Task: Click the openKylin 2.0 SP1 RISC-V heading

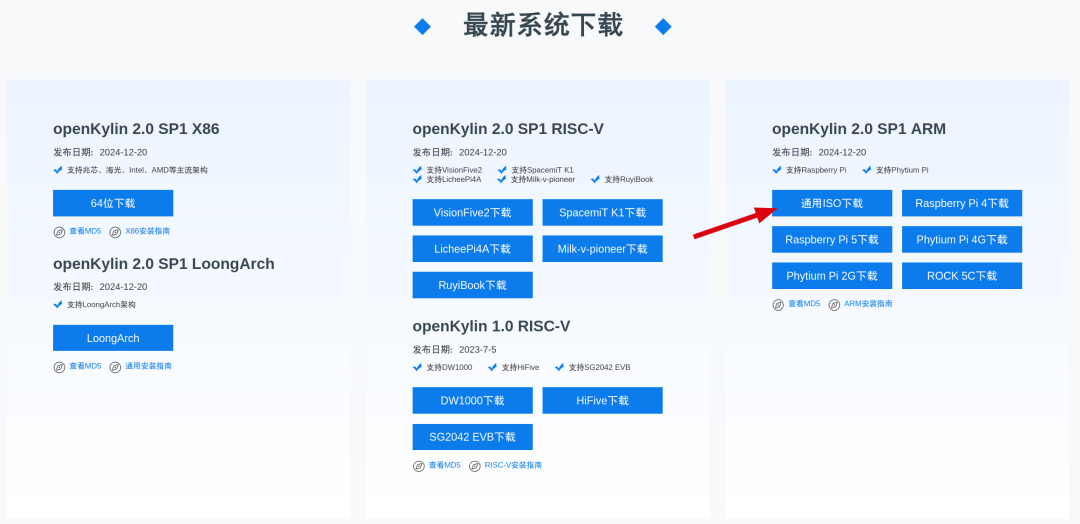Action: click(508, 129)
